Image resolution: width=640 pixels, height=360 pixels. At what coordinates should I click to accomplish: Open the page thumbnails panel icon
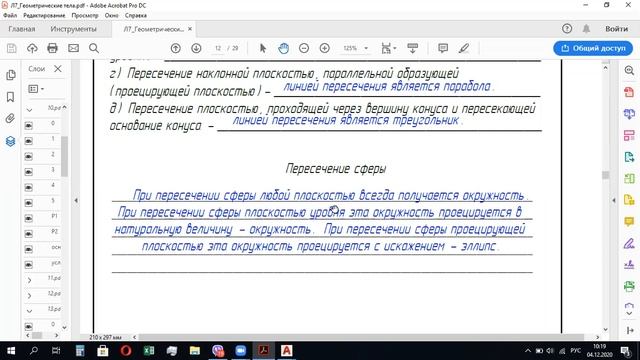11,75
